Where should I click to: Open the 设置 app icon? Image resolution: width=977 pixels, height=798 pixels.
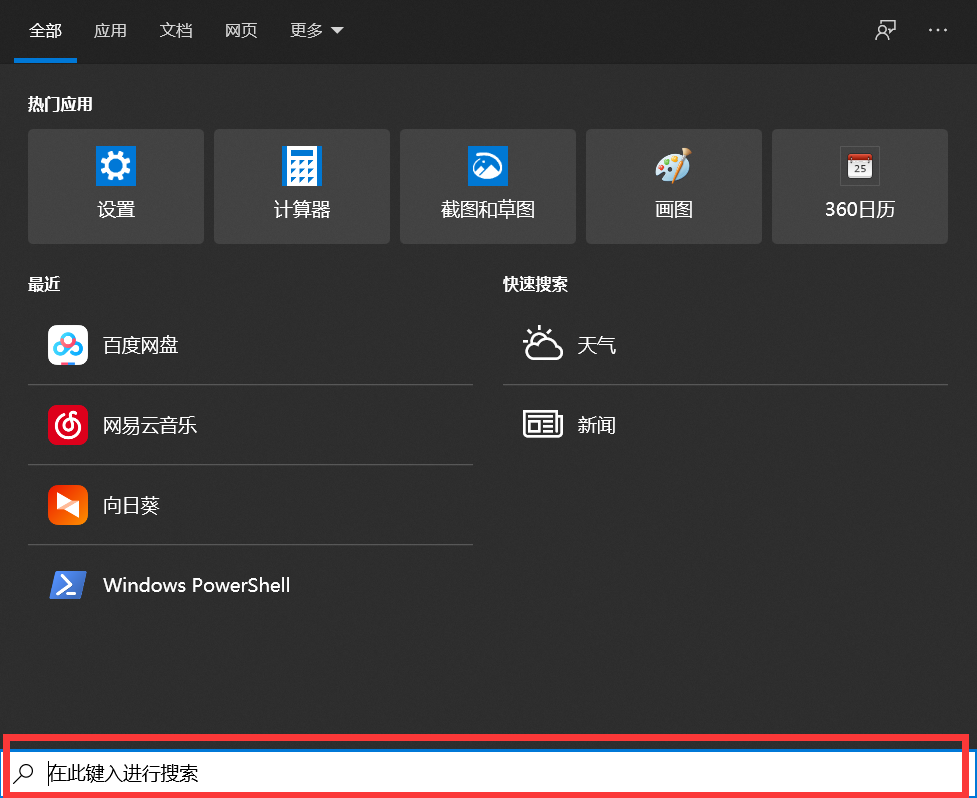coord(115,186)
